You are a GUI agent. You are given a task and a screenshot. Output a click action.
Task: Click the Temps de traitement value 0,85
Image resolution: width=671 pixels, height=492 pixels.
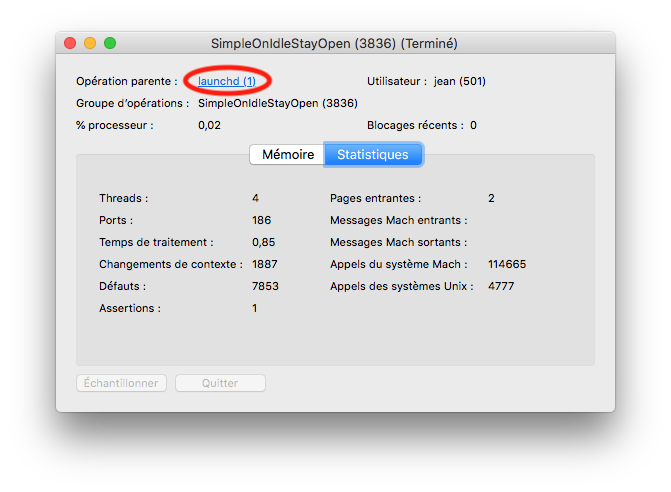point(264,242)
